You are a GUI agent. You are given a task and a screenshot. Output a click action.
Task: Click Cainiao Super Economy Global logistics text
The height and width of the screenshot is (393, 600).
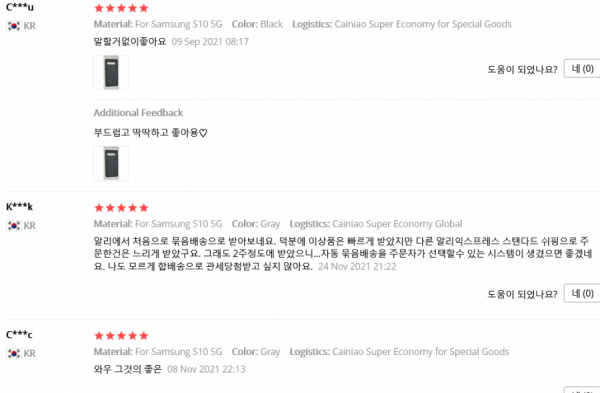point(397,223)
